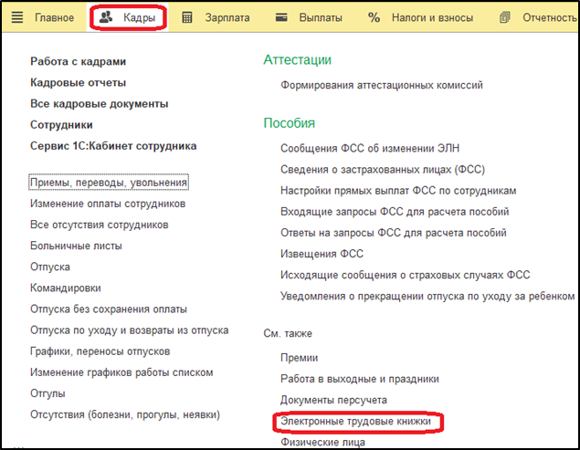
Task: Open Командировки documents
Action: (x=65, y=288)
